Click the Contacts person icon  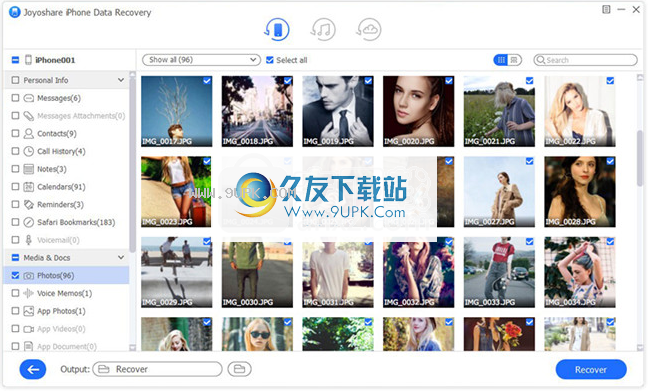[29, 134]
